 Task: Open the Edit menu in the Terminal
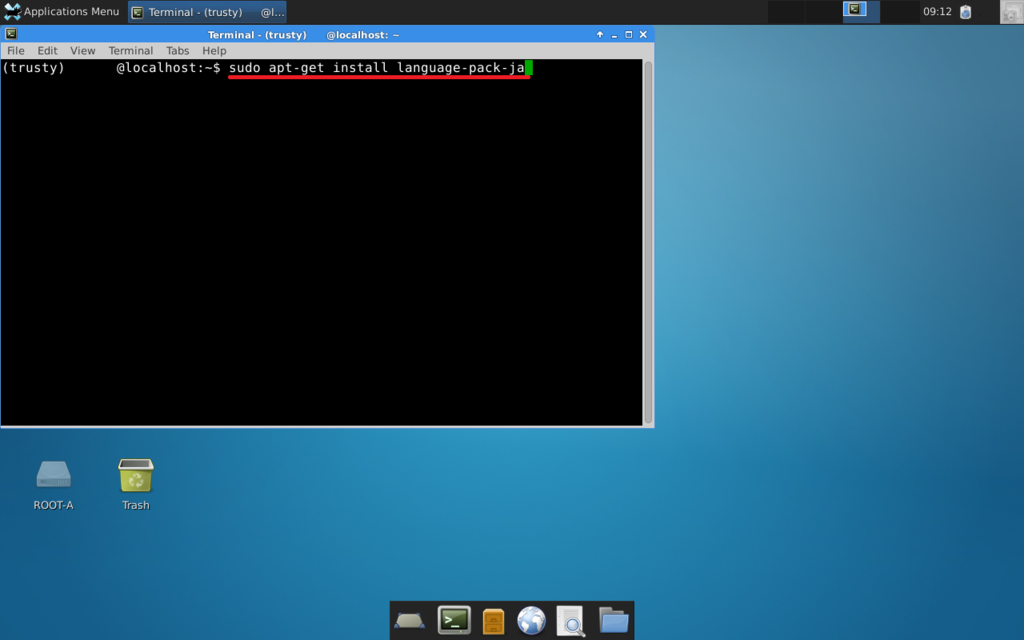tap(47, 51)
